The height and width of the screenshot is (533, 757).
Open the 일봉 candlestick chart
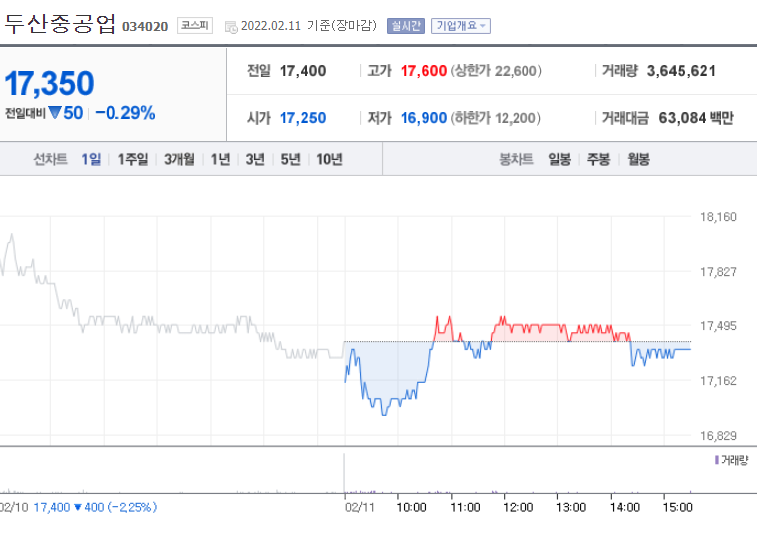(560, 159)
